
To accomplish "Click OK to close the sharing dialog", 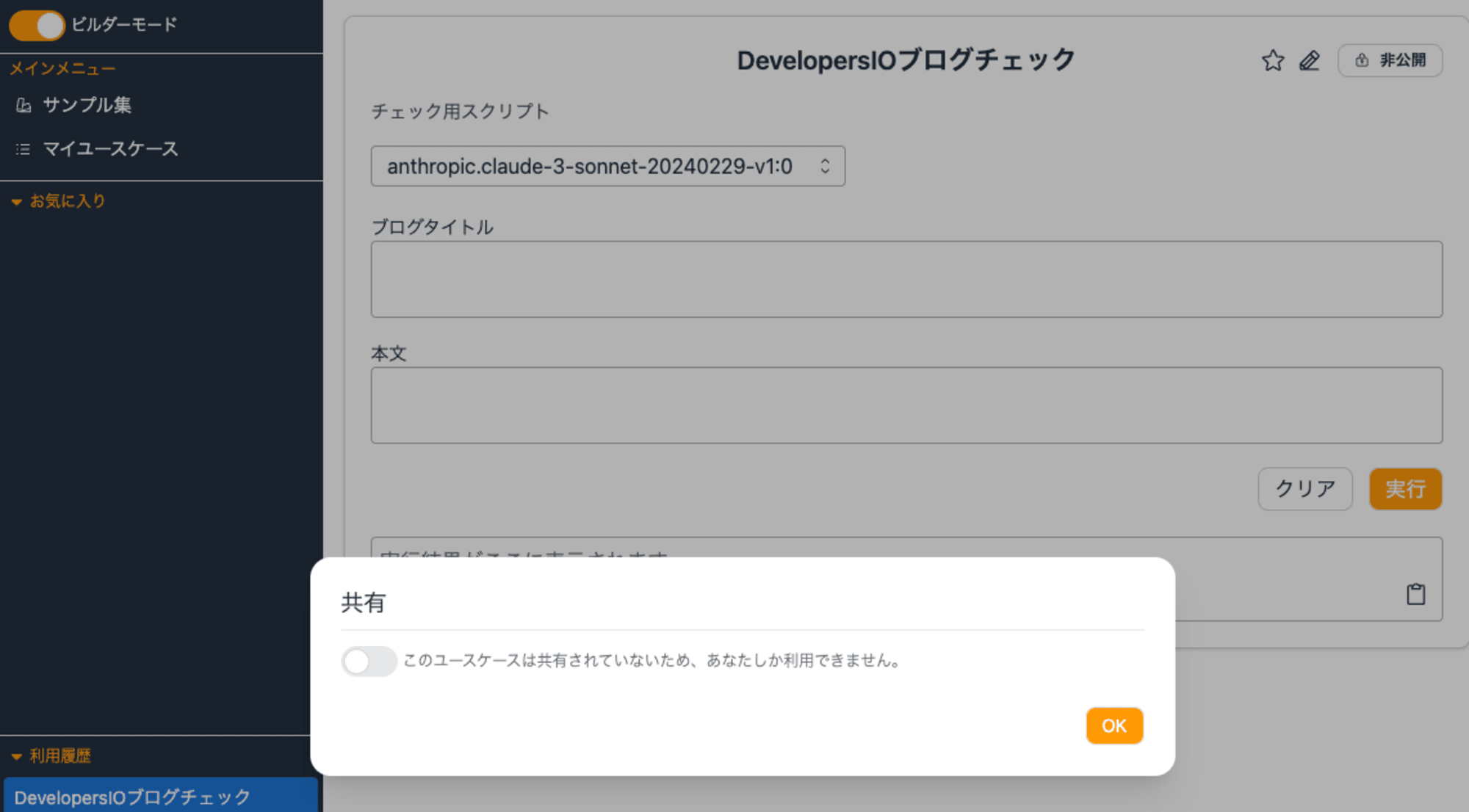I will click(x=1113, y=726).
